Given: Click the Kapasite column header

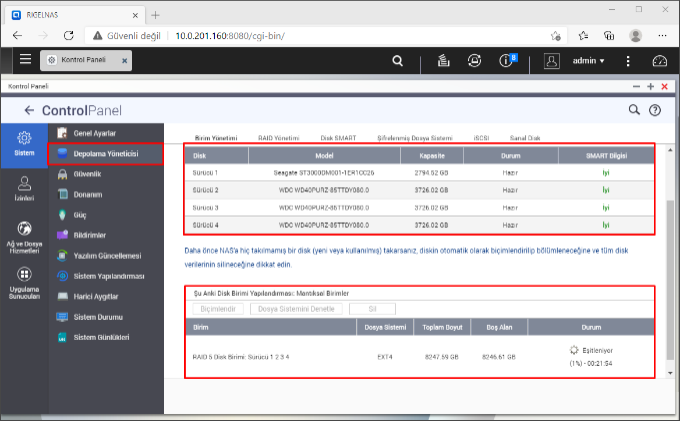Looking at the screenshot, I should [x=432, y=156].
